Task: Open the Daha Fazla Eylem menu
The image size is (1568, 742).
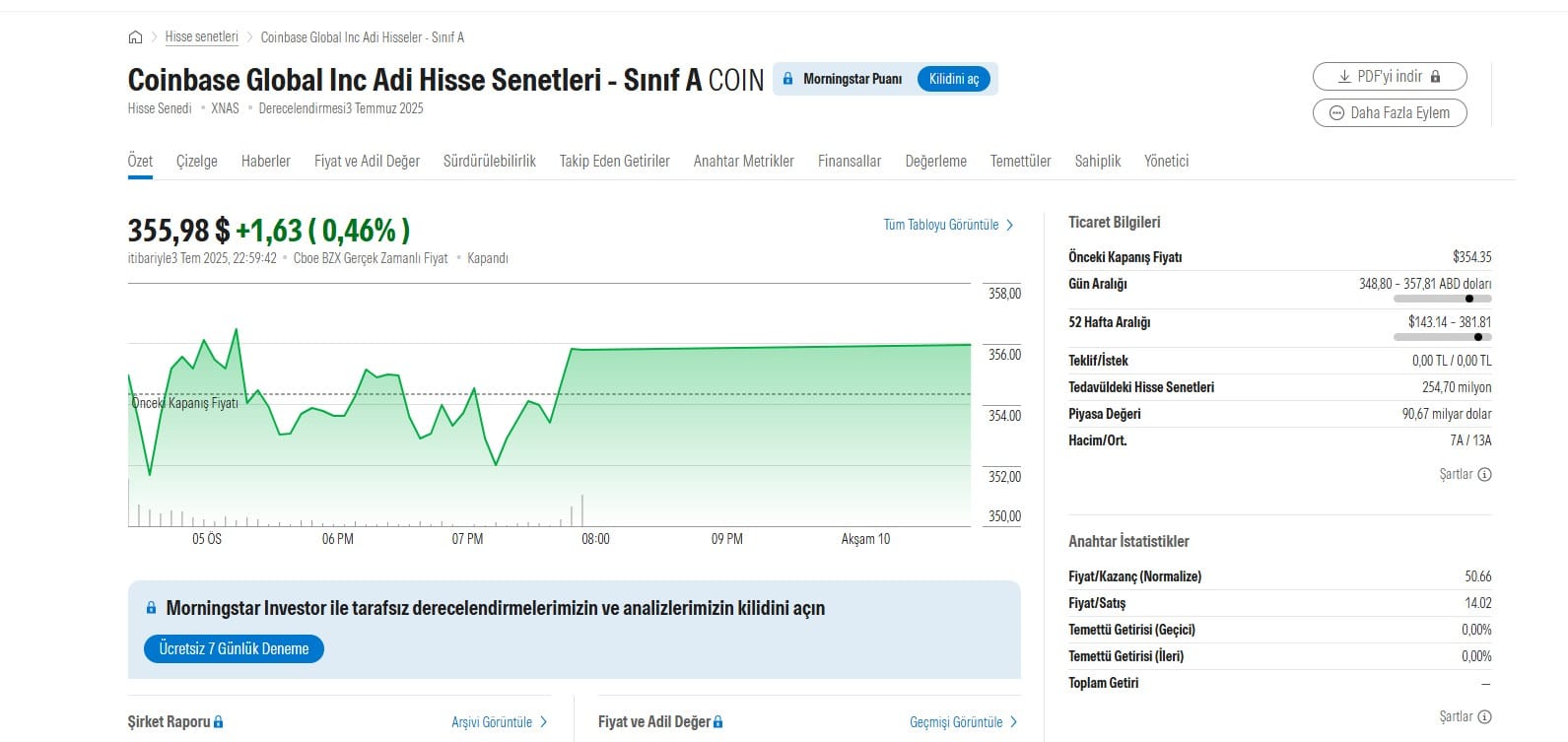Action: [1390, 112]
